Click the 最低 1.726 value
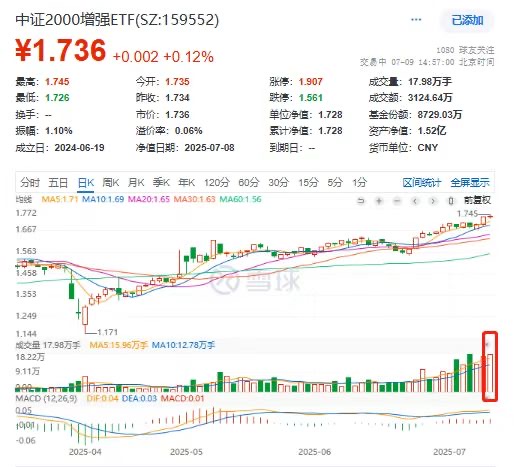The height and width of the screenshot is (467, 514). [57, 98]
